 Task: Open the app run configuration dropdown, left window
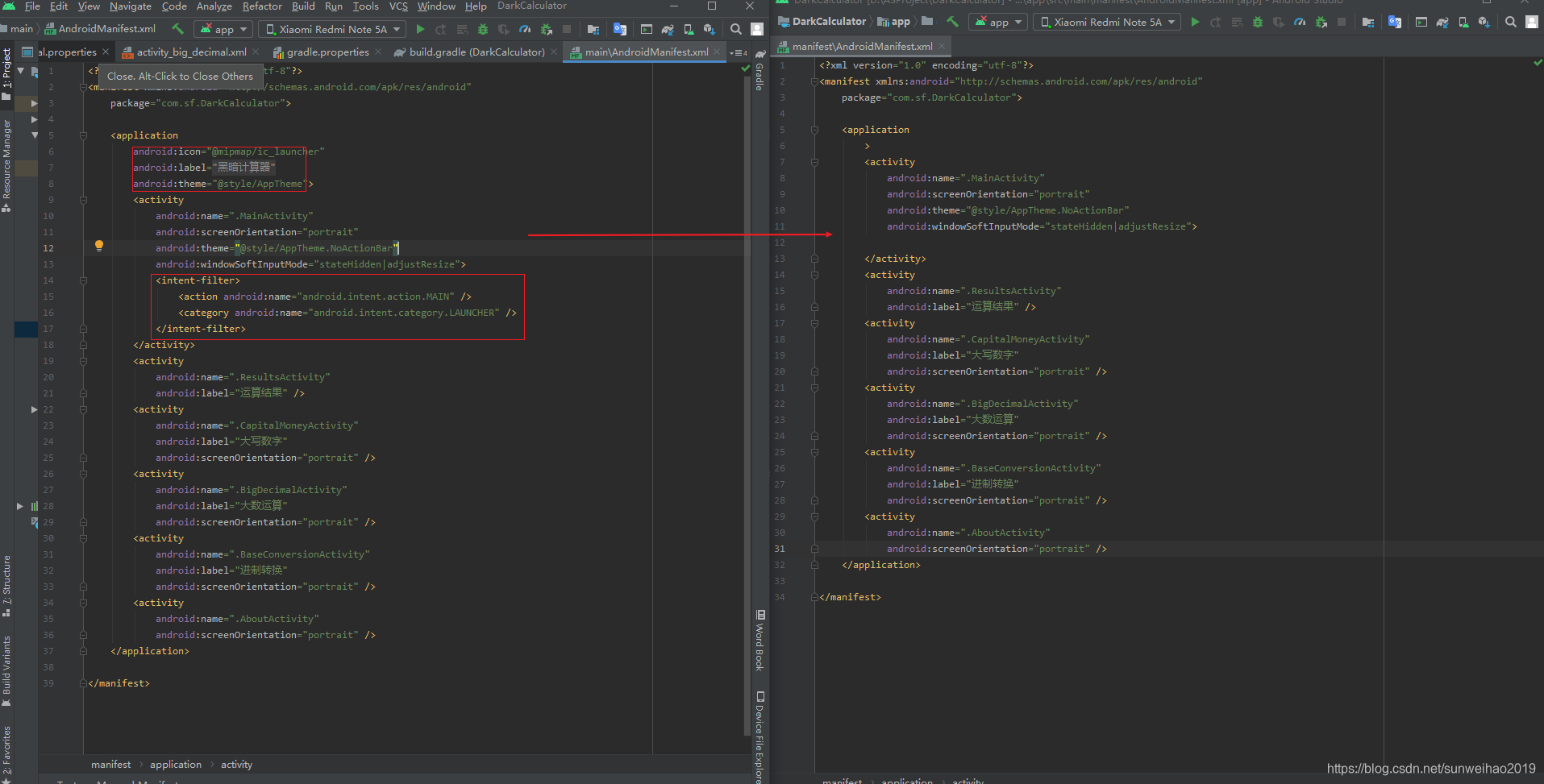[x=223, y=29]
